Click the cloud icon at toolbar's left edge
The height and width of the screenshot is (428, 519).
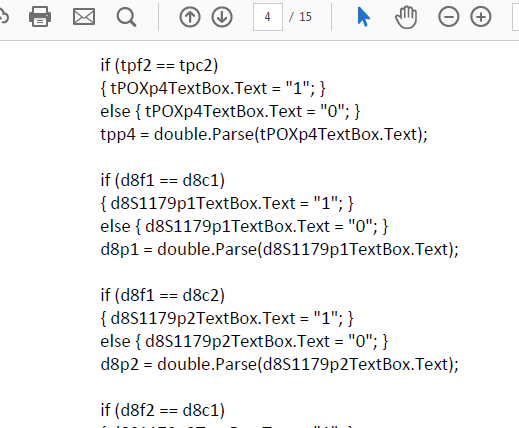tap(3, 17)
